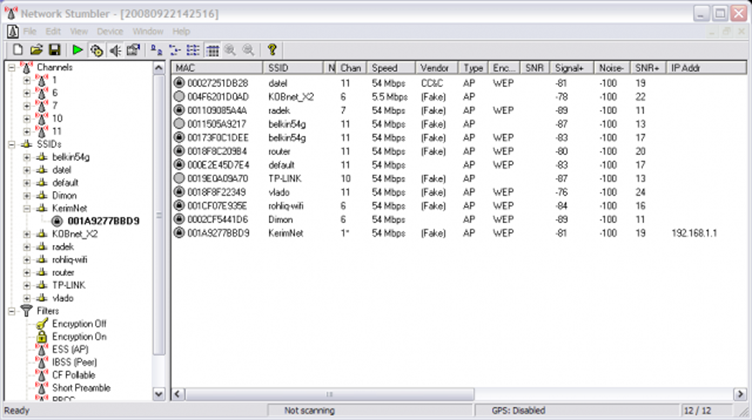This screenshot has height=420, width=752.
Task: Click the horizontal scrollbar thumb
Action: (x=329, y=394)
